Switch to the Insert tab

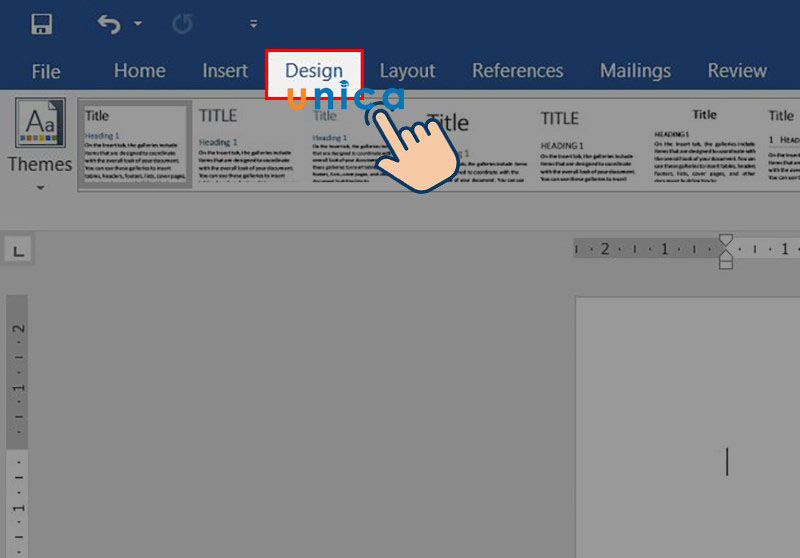pos(225,71)
